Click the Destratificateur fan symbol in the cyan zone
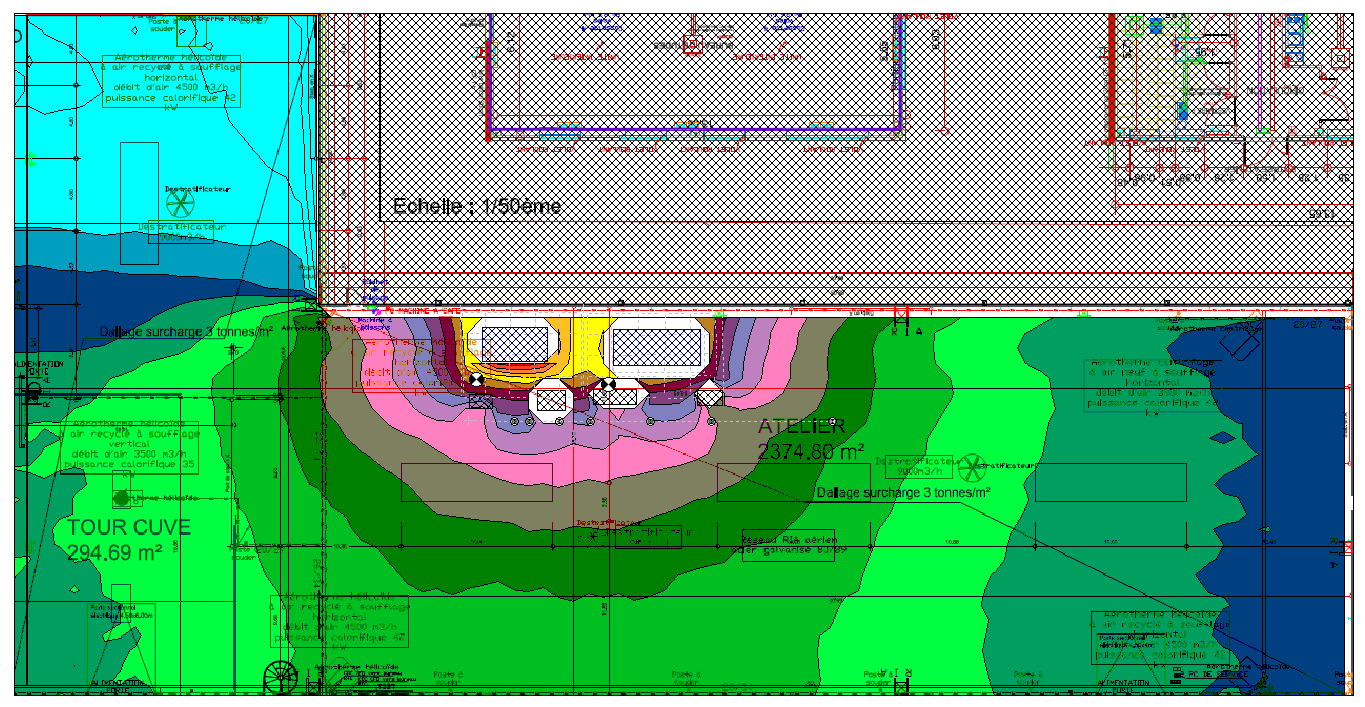The width and height of the screenshot is (1365, 707). 180,203
